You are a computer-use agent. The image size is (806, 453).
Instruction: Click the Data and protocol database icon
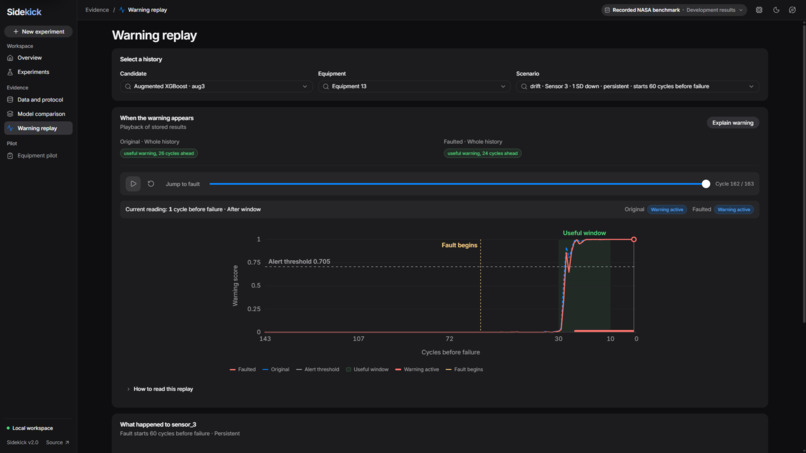click(10, 100)
